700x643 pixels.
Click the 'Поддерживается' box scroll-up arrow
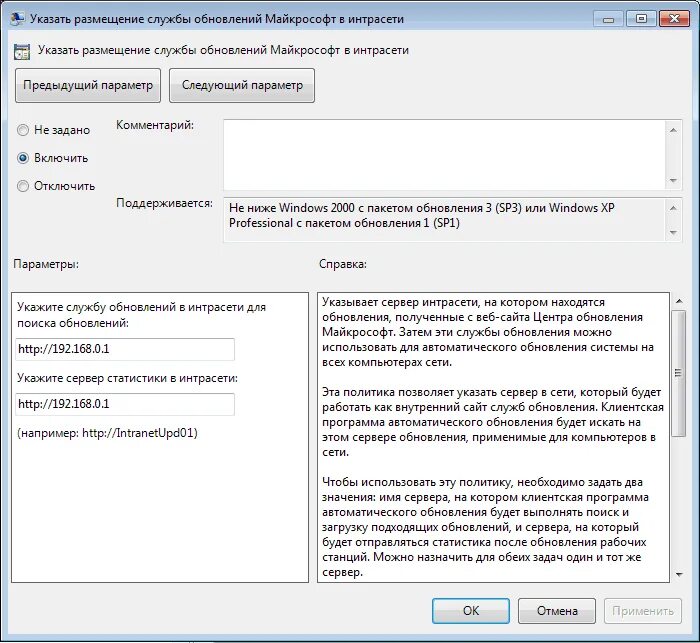(x=674, y=208)
